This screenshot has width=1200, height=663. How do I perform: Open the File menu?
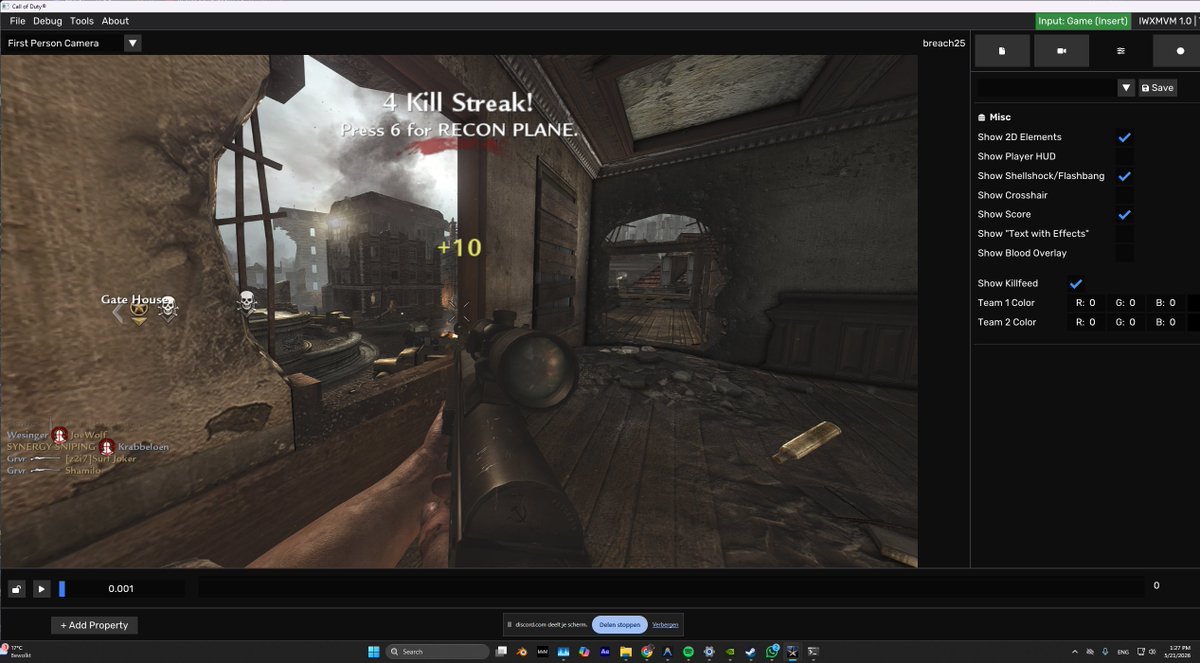[x=17, y=20]
